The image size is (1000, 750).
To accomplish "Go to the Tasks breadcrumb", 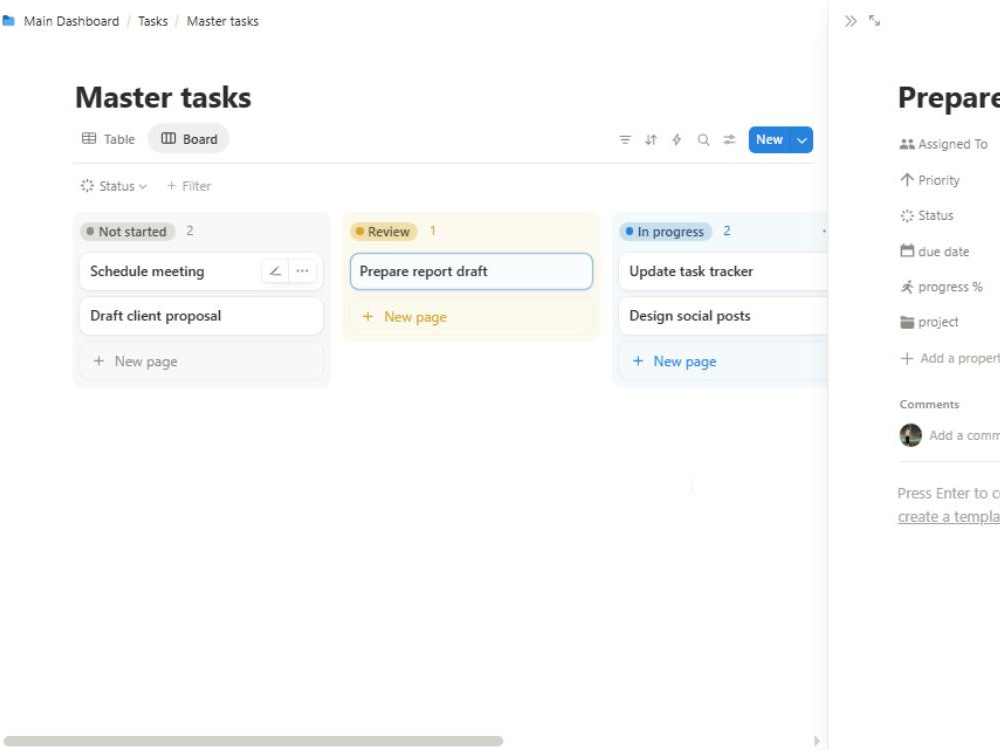I will click(153, 21).
